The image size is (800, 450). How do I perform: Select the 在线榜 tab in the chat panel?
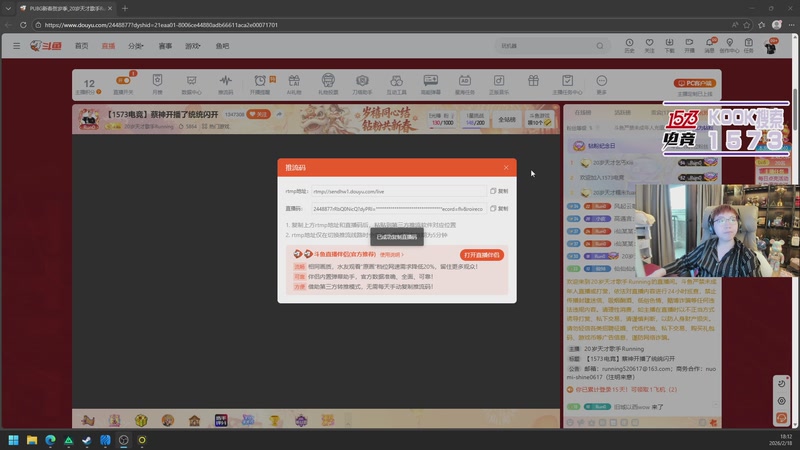point(583,112)
